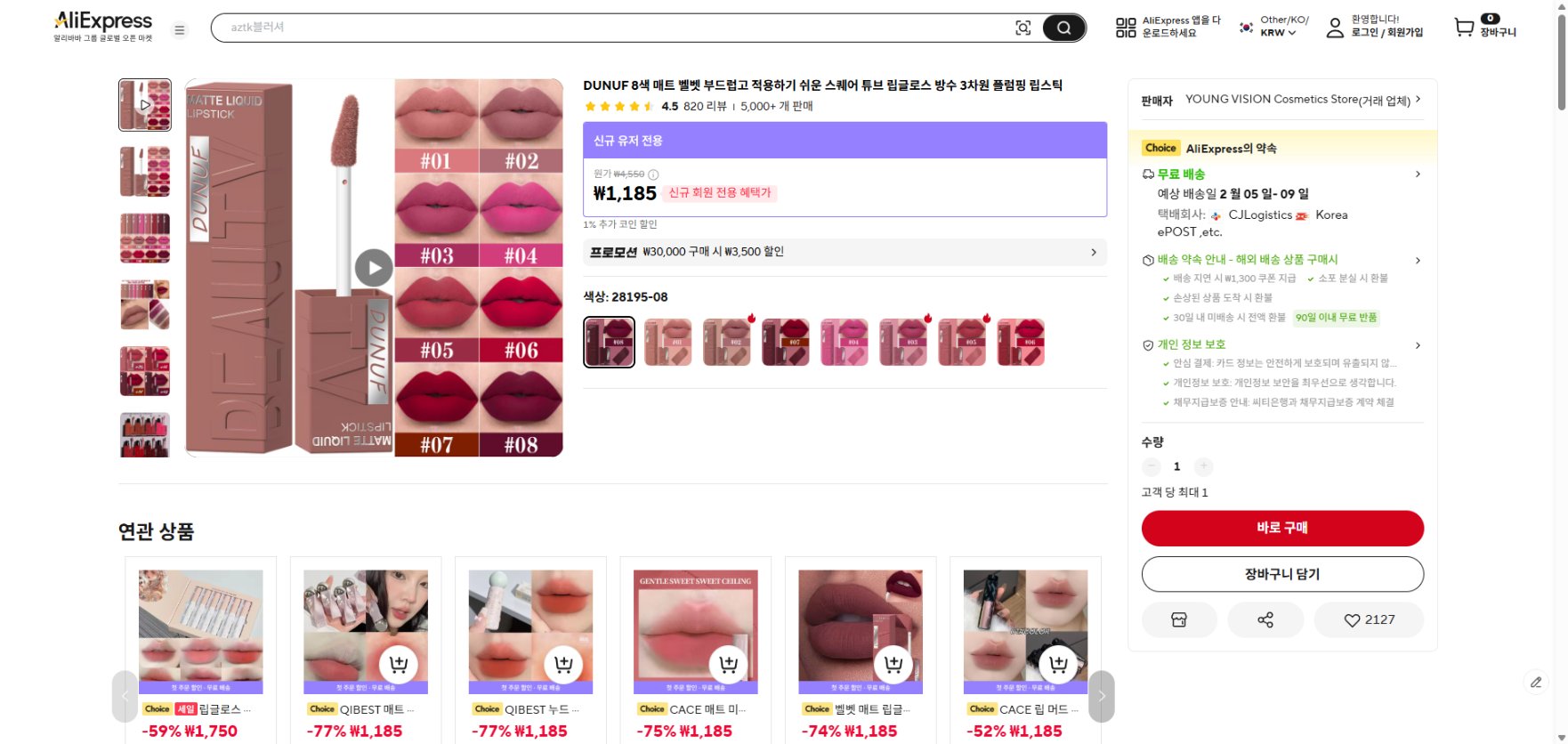Add to wishlist with heart 2127
The width and height of the screenshot is (1568, 744).
[x=1369, y=620]
